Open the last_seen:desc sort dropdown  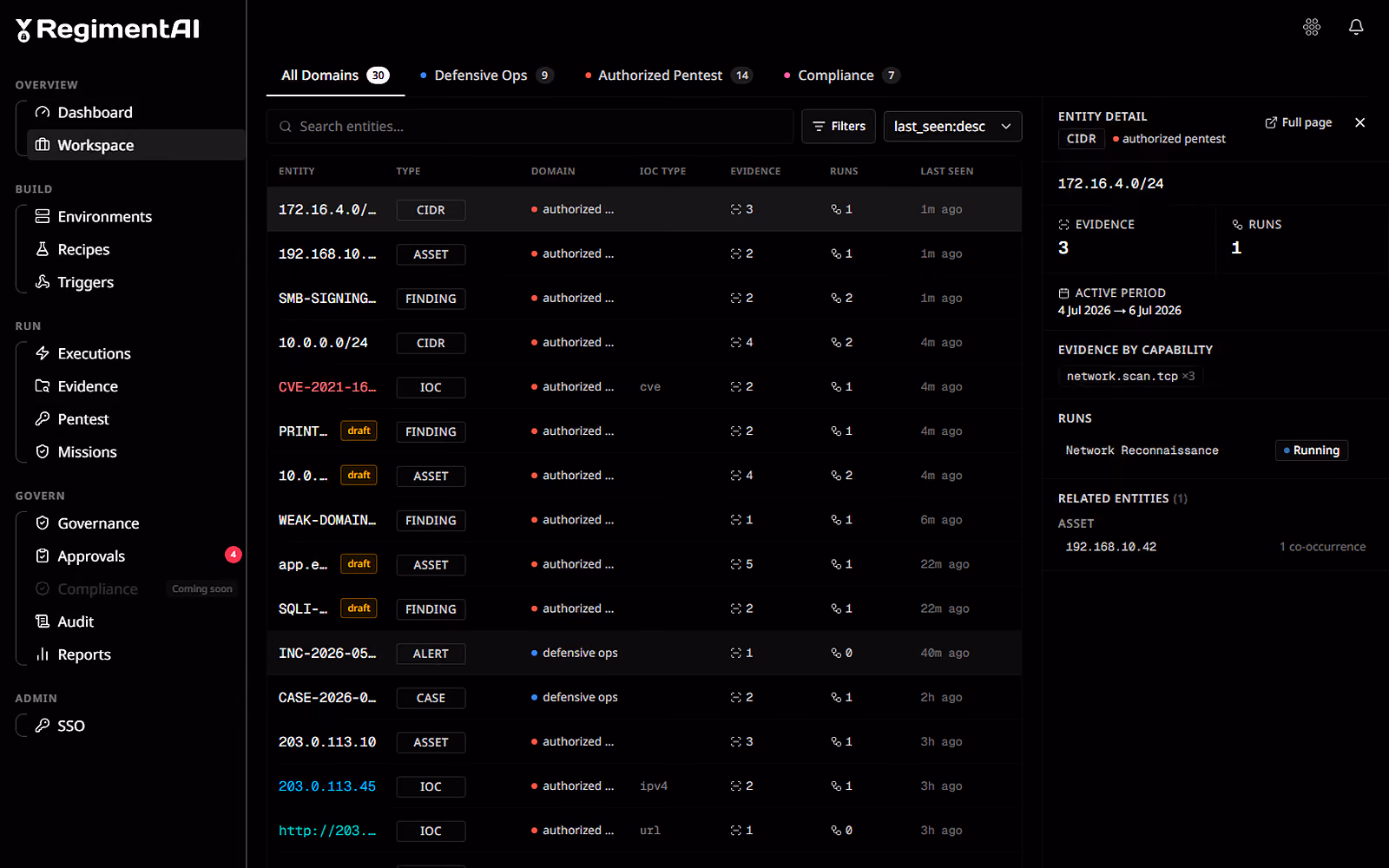(952, 127)
